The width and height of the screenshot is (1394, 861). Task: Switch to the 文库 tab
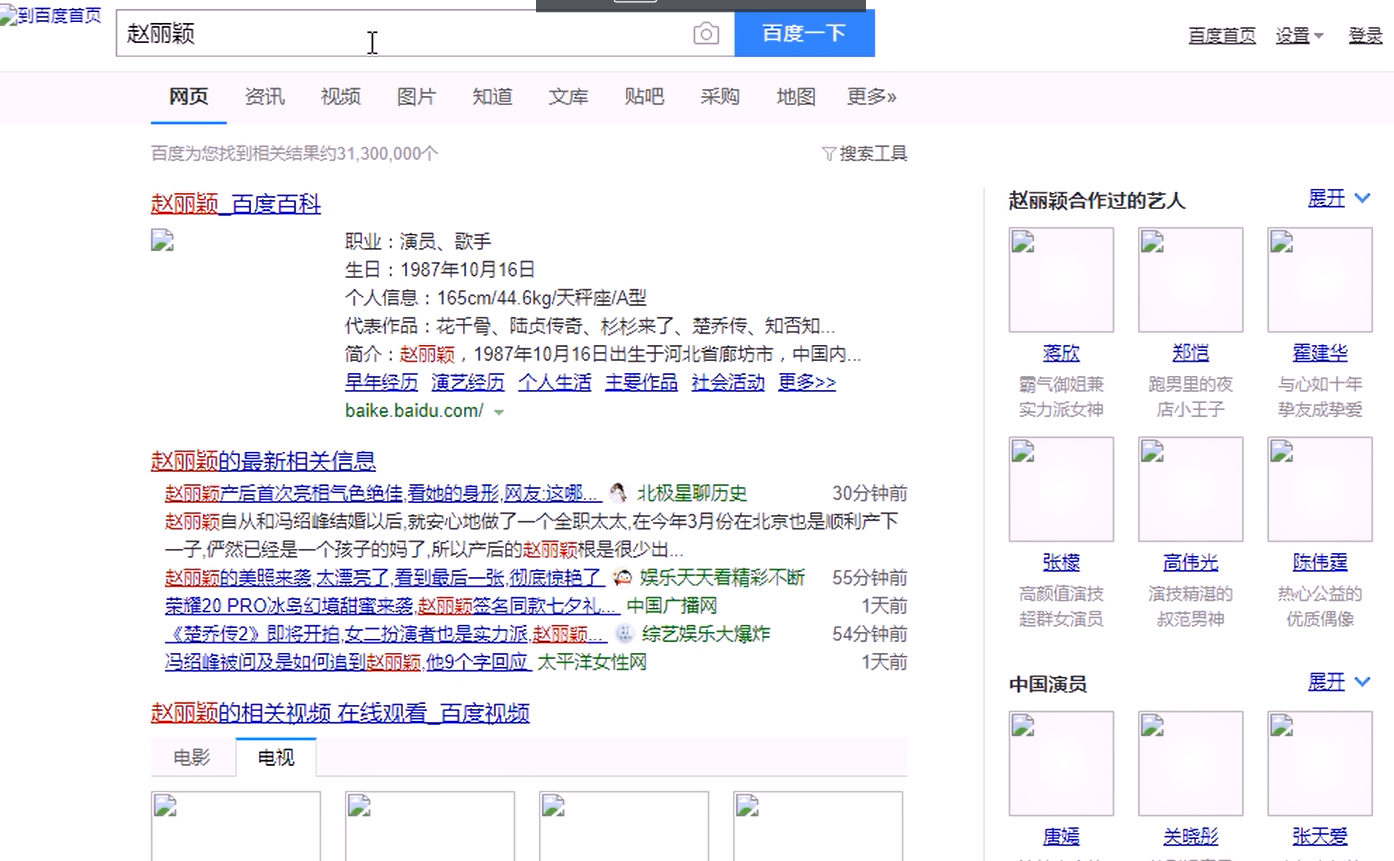point(568,97)
